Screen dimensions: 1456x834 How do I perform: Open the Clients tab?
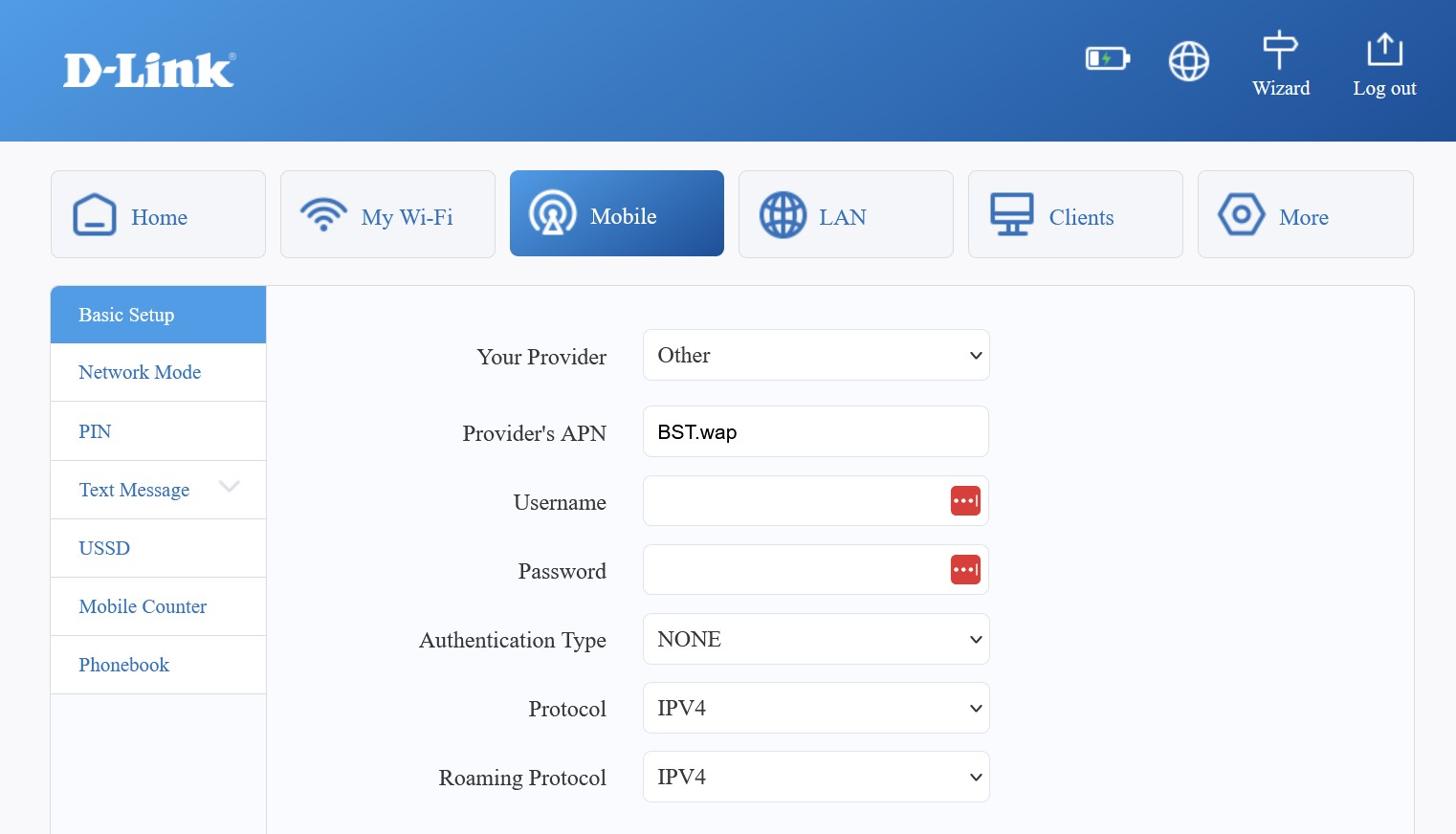click(1075, 215)
